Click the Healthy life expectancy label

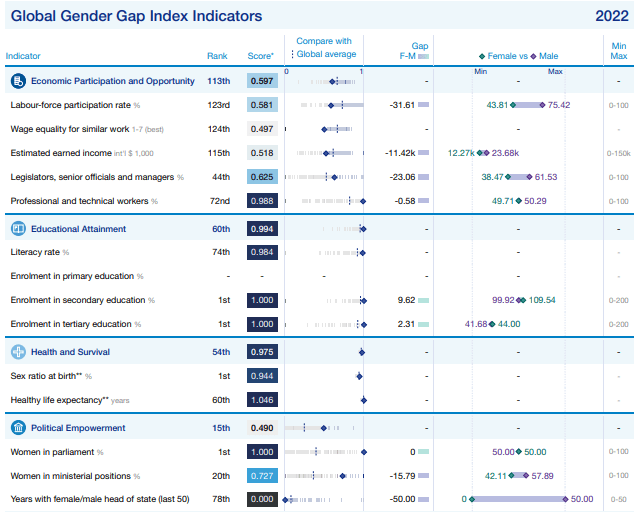point(70,400)
